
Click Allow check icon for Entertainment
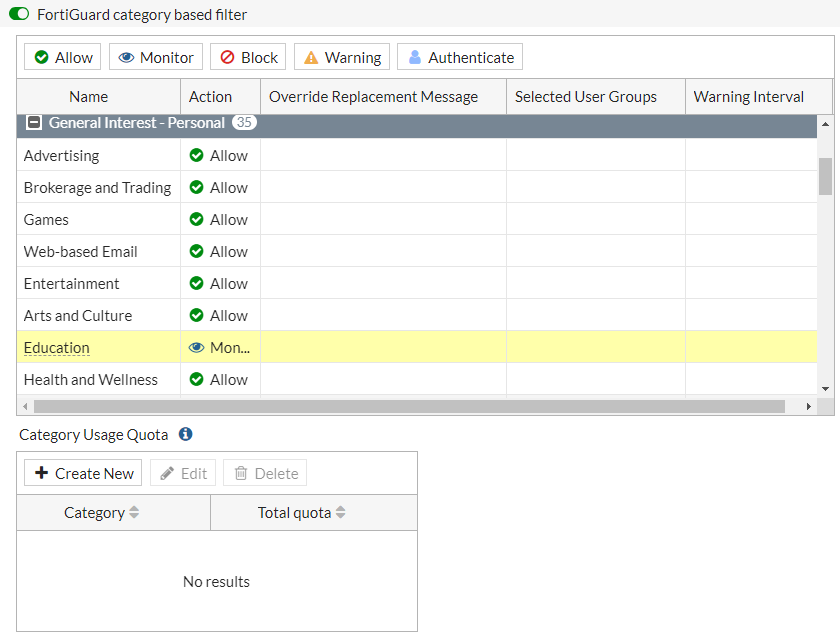pos(197,283)
